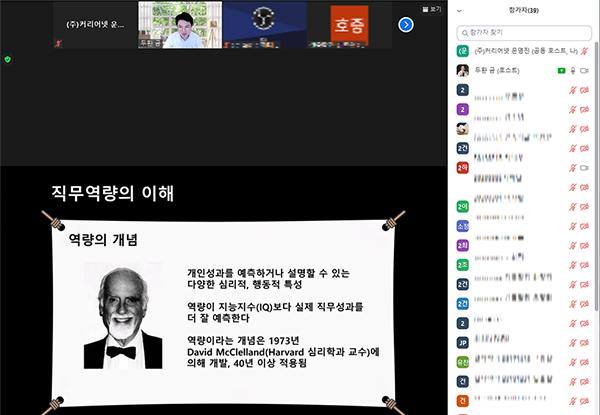
Task: Click the 소정 participant avatar
Action: (x=463, y=226)
